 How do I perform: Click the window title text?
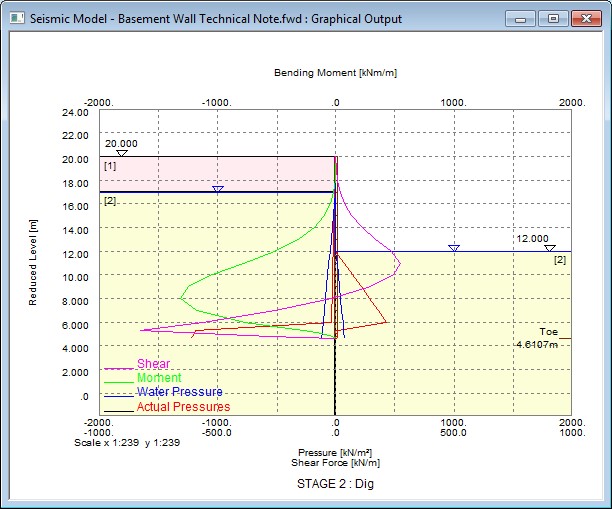pos(216,19)
